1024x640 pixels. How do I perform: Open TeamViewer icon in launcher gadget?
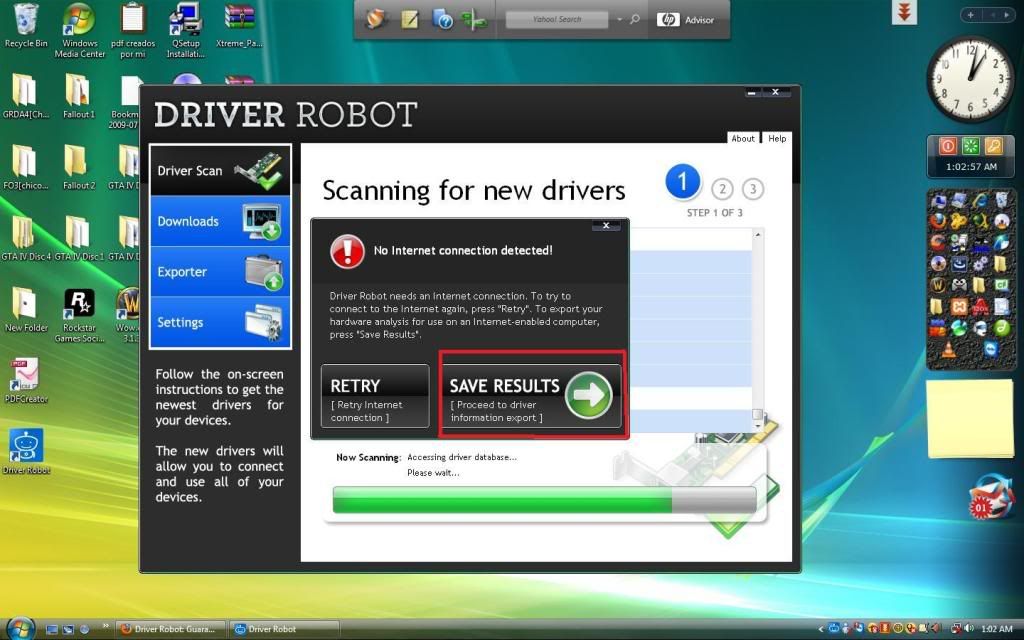pos(991,349)
